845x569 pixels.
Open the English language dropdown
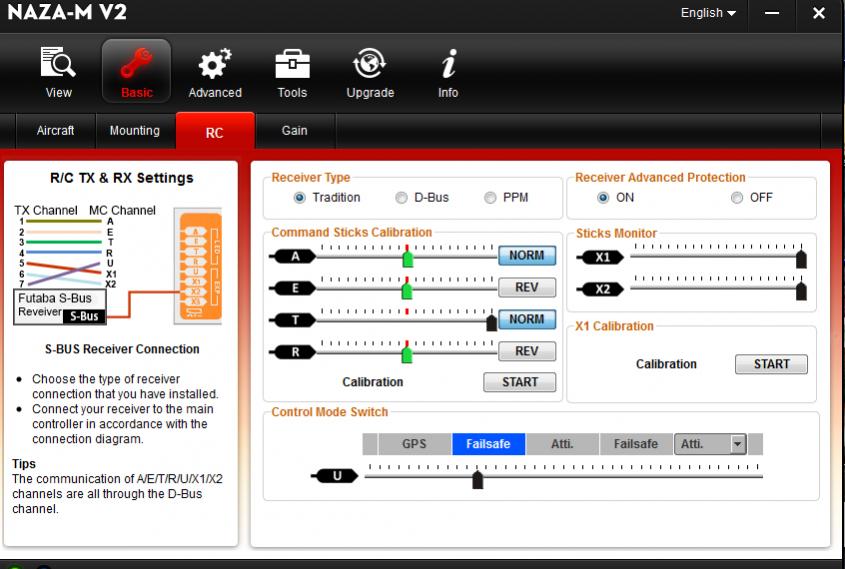(708, 13)
